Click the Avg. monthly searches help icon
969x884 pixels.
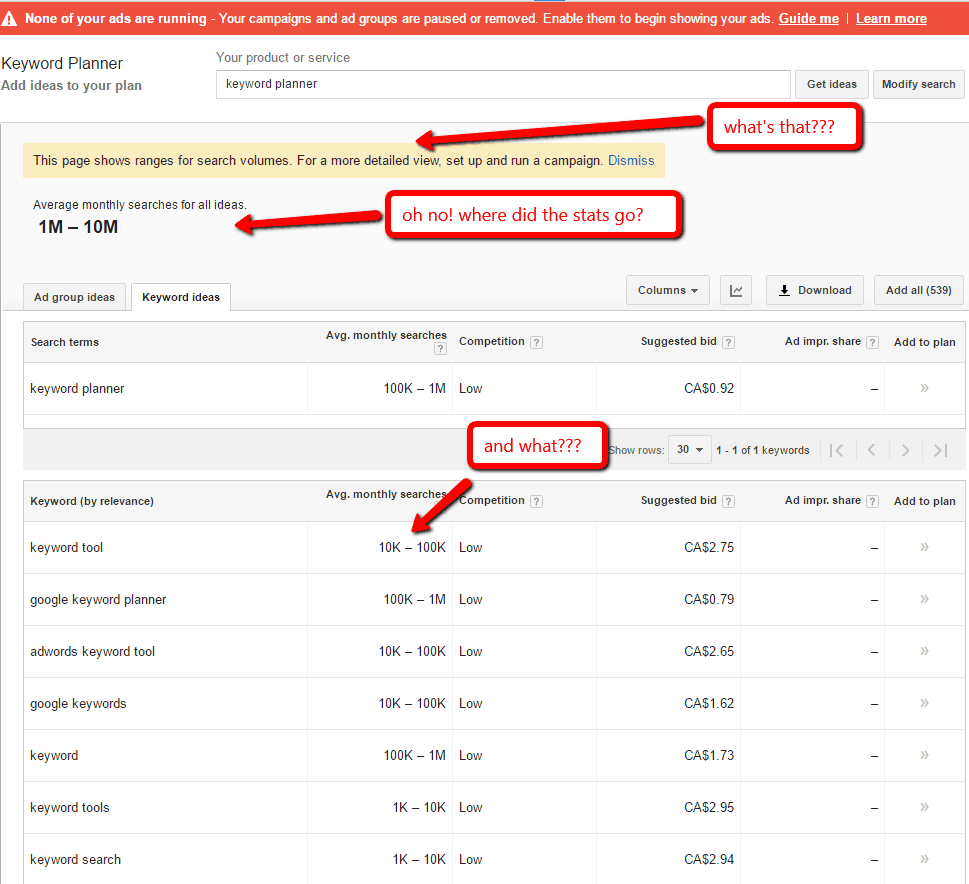[440, 348]
